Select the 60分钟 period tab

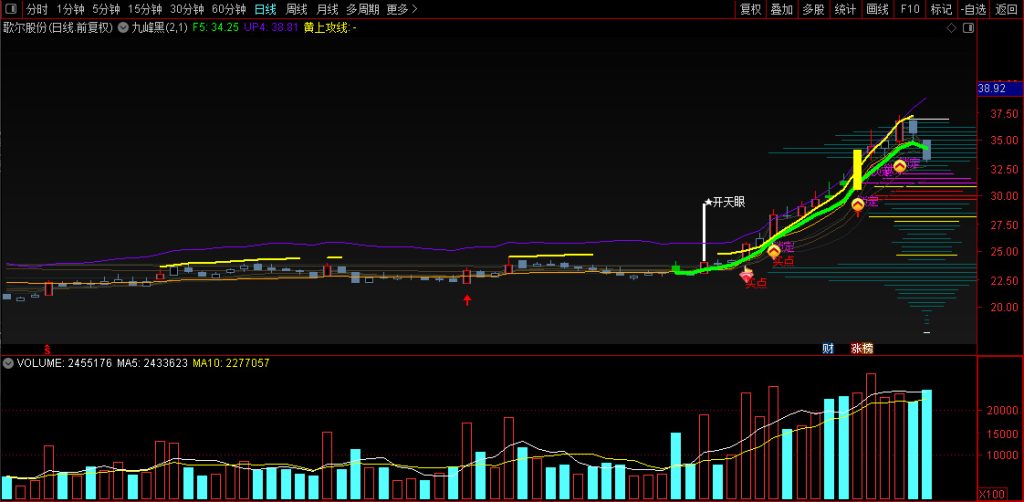pos(228,9)
